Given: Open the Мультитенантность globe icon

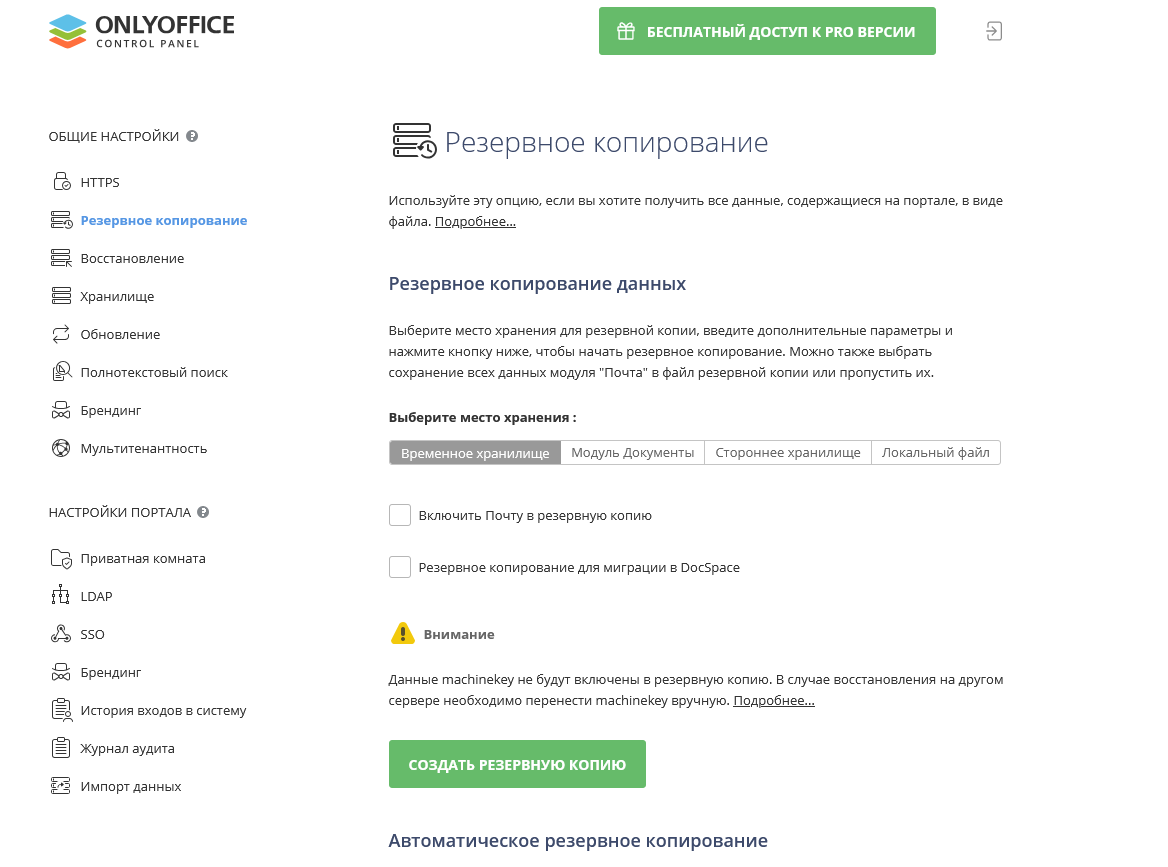Looking at the screenshot, I should (61, 448).
